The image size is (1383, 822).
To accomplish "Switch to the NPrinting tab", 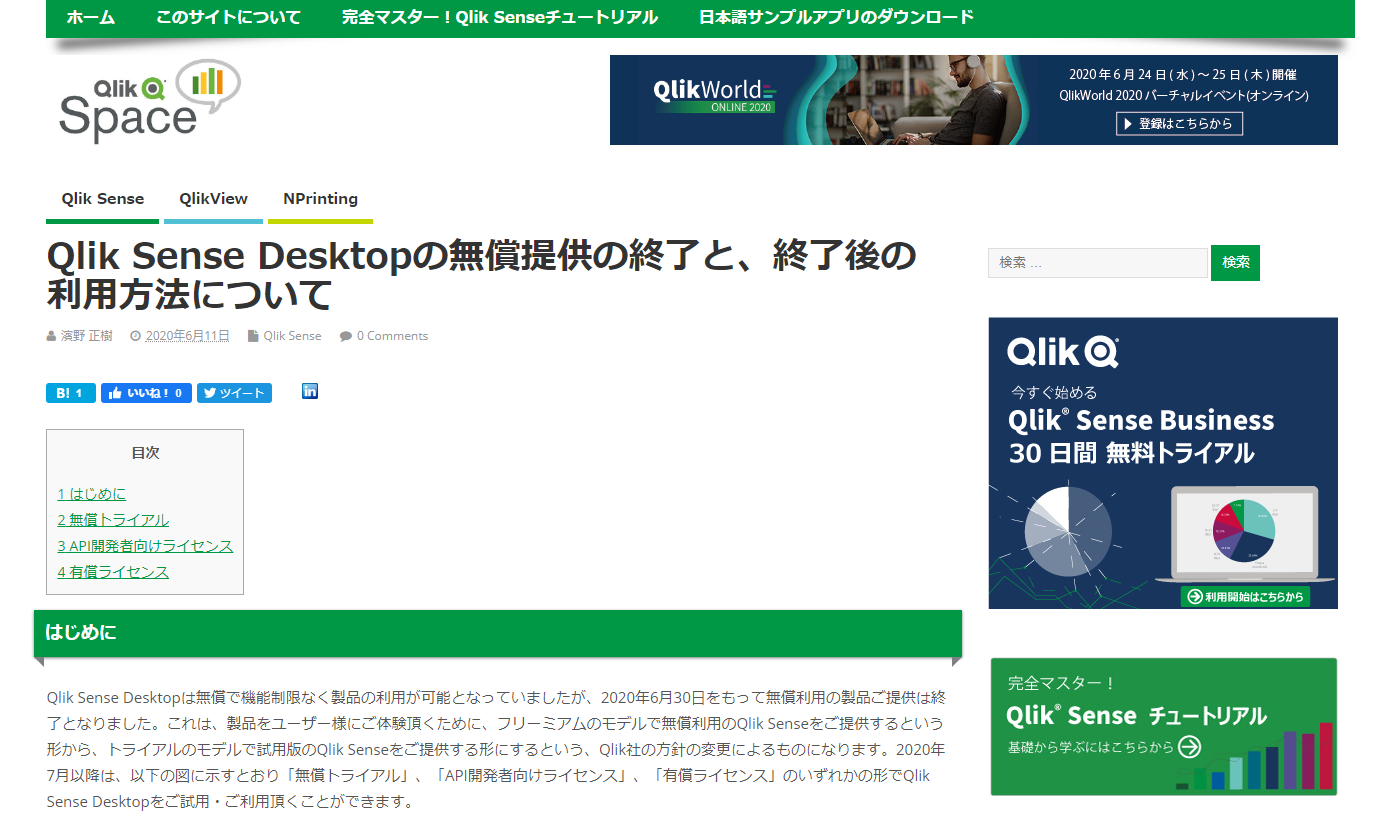I will [x=320, y=199].
